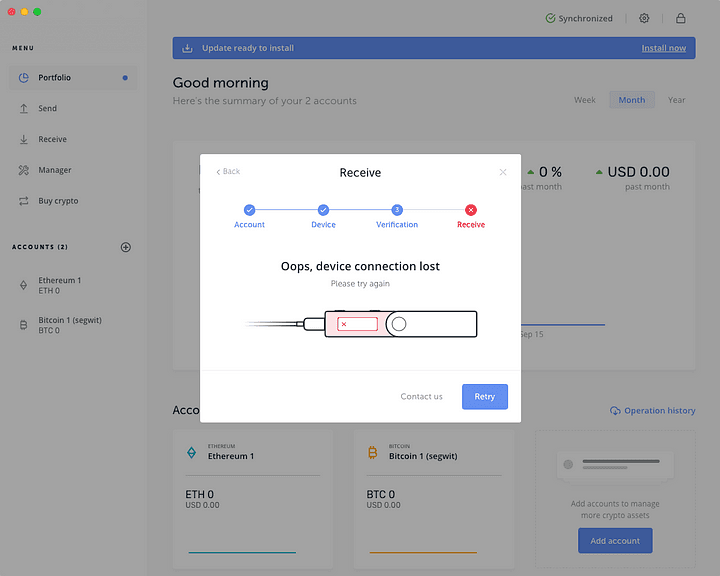The width and height of the screenshot is (720, 576).
Task: Click the Synchronized status indicator
Action: pos(579,18)
